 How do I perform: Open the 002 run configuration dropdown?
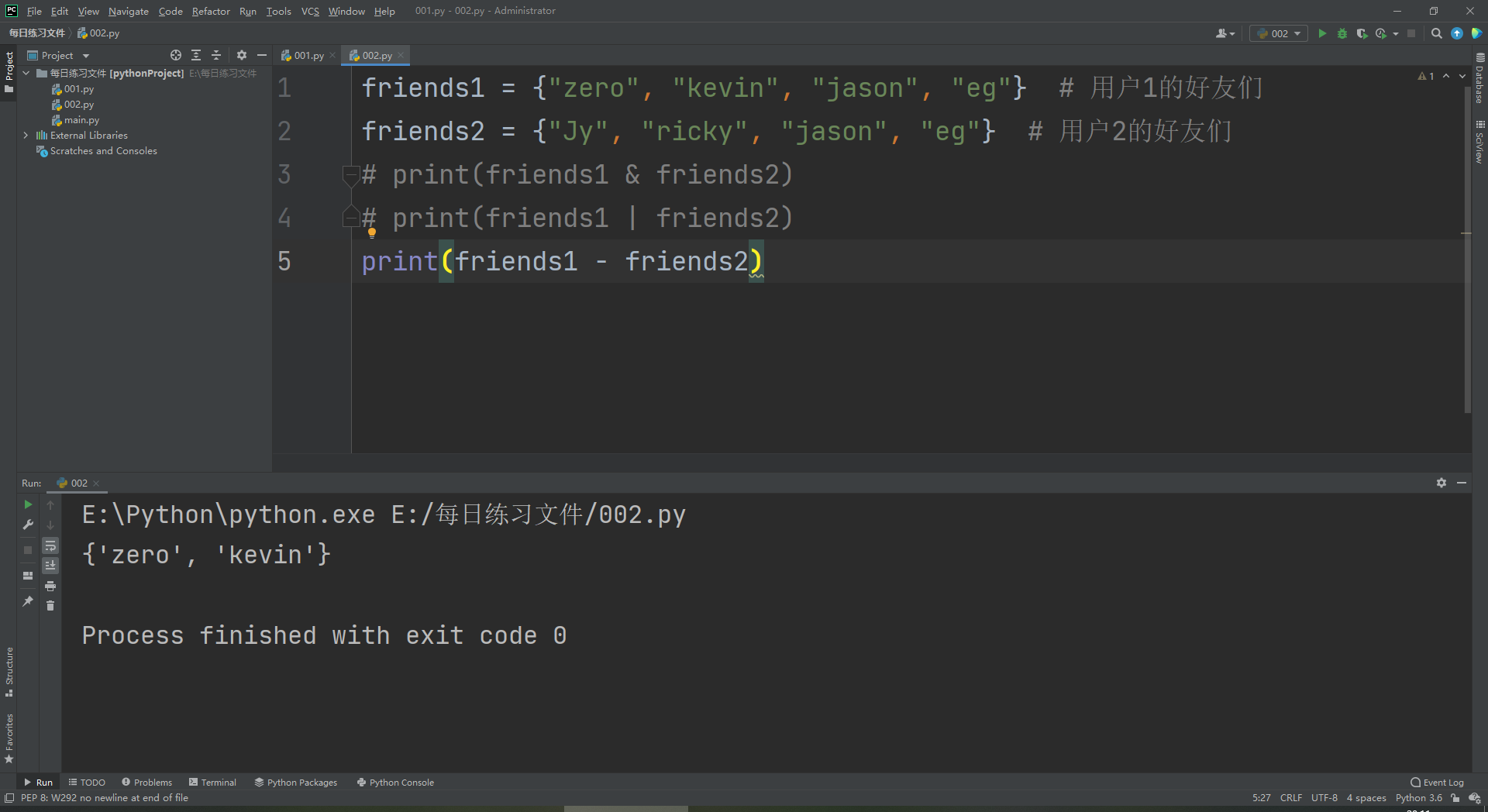pyautogui.click(x=1279, y=33)
